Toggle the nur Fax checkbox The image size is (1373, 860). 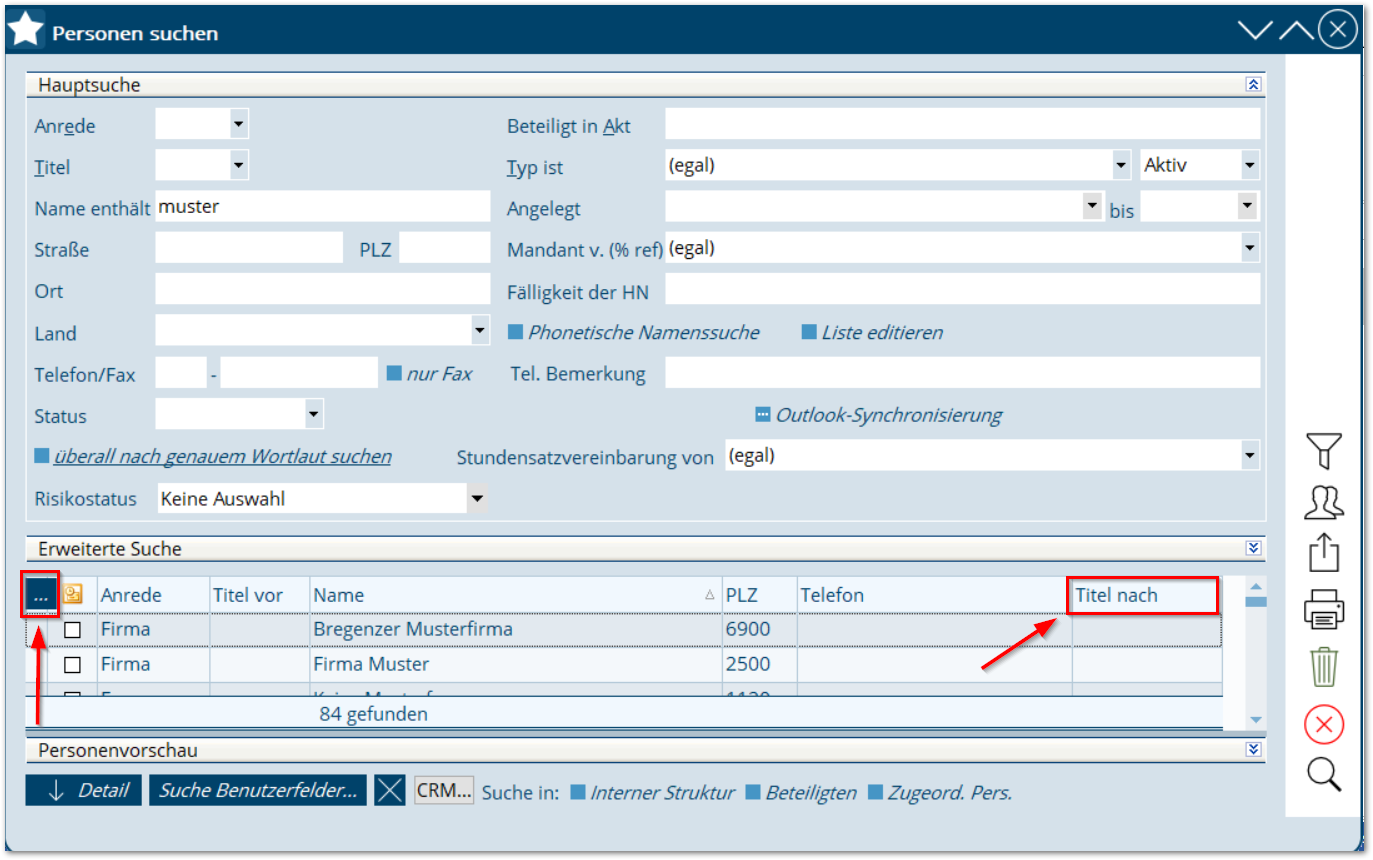(x=394, y=373)
